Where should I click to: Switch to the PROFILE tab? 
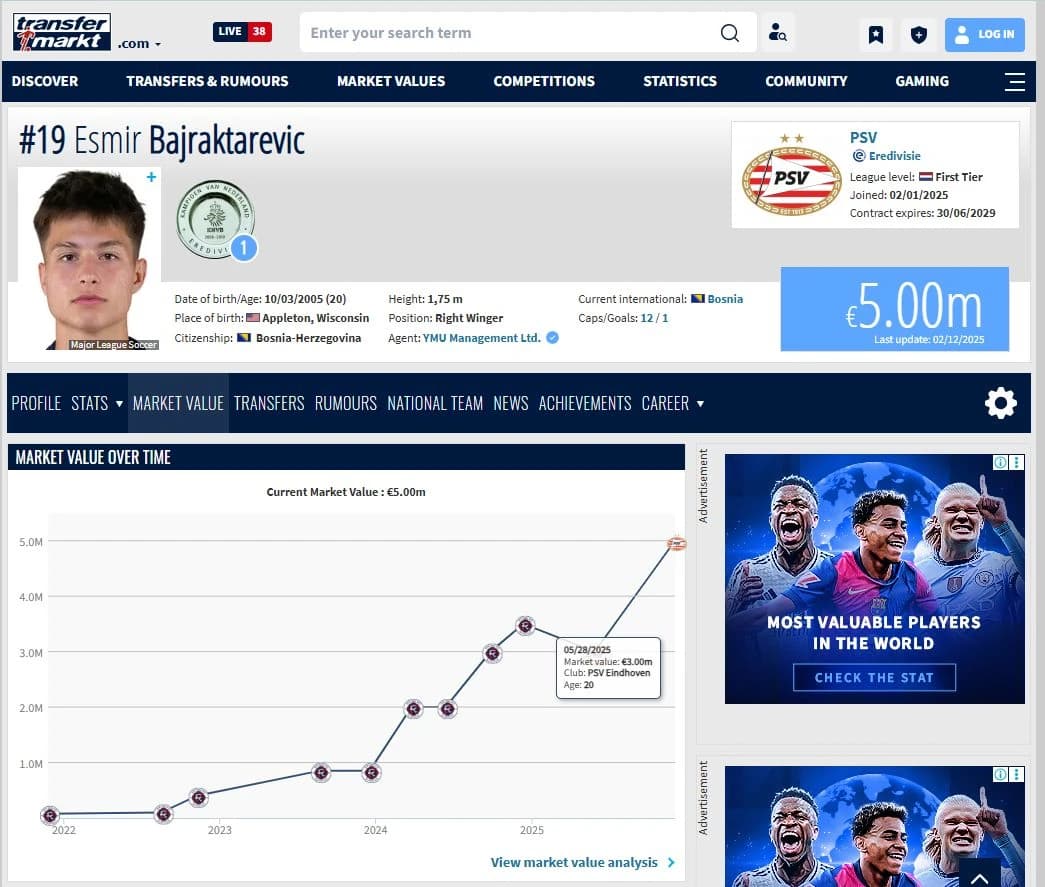pos(36,403)
